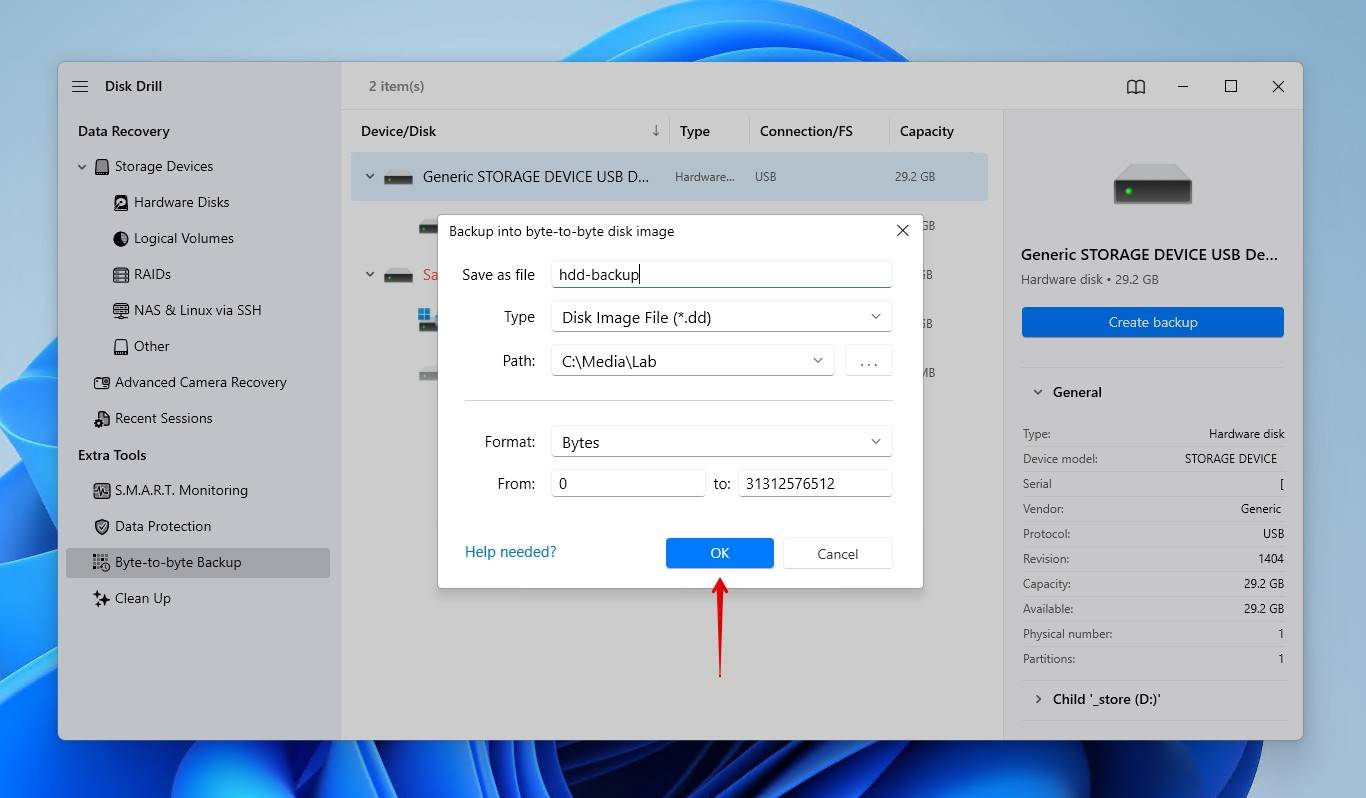This screenshot has height=798, width=1366.
Task: Click the Save as file name field
Action: [x=720, y=275]
